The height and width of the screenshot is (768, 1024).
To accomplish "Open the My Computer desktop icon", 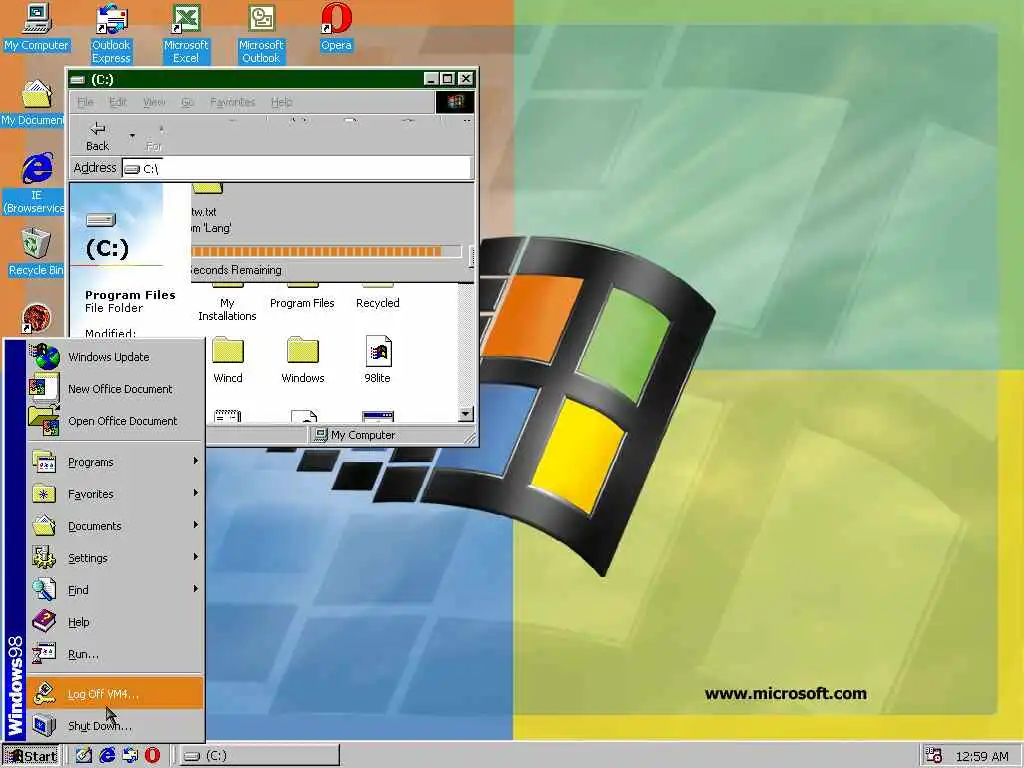I will 36,27.
